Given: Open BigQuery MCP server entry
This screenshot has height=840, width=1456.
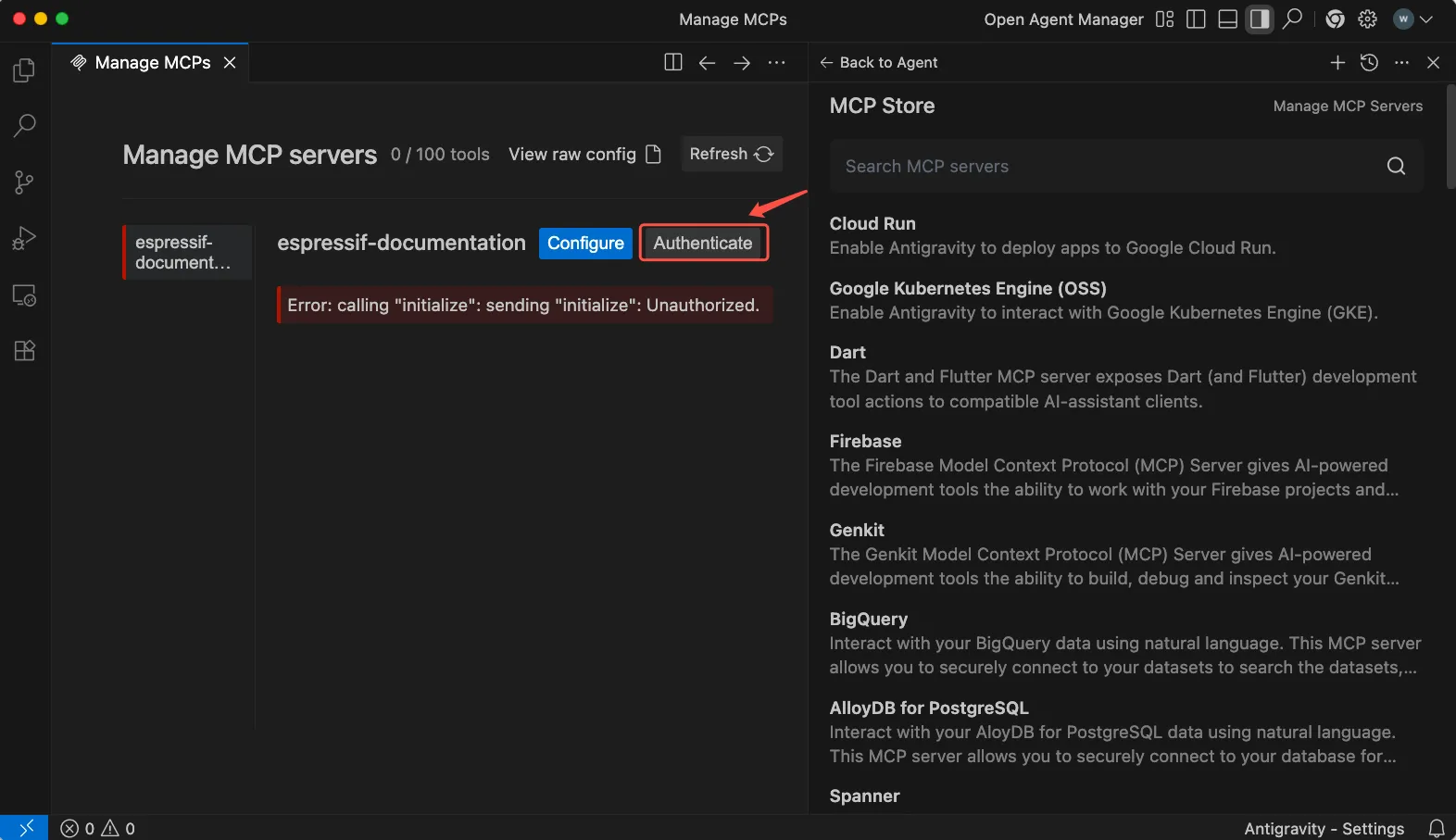Looking at the screenshot, I should pos(1126,644).
